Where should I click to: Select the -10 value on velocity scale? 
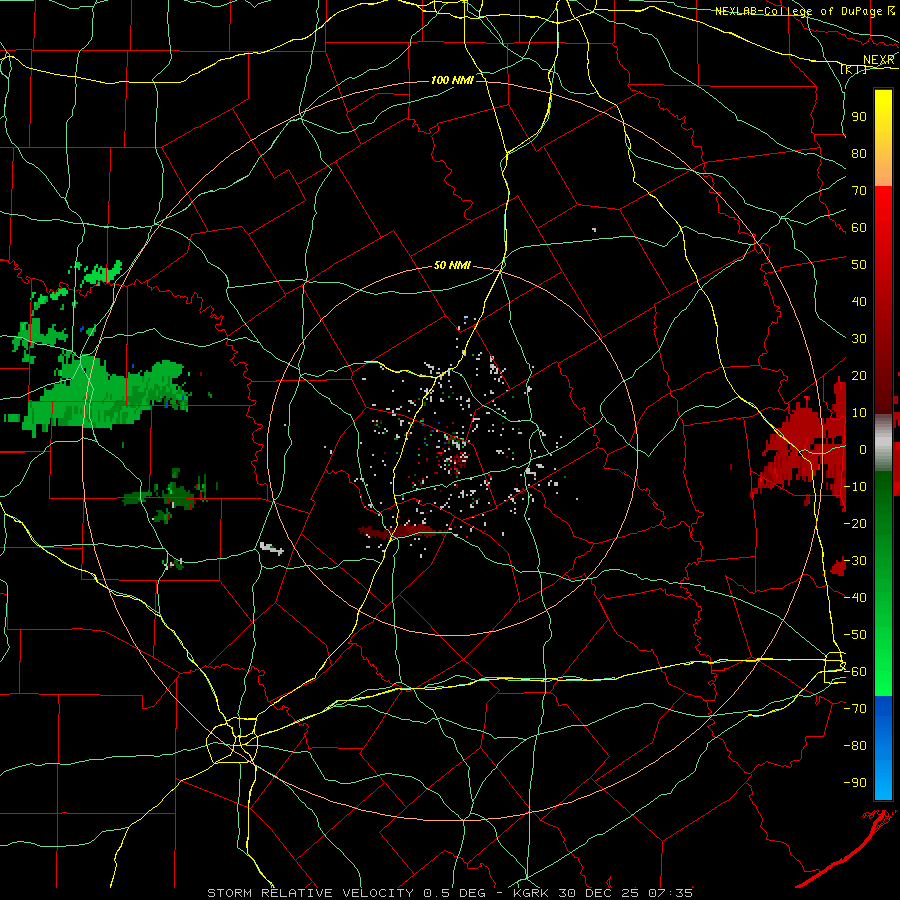coord(855,487)
